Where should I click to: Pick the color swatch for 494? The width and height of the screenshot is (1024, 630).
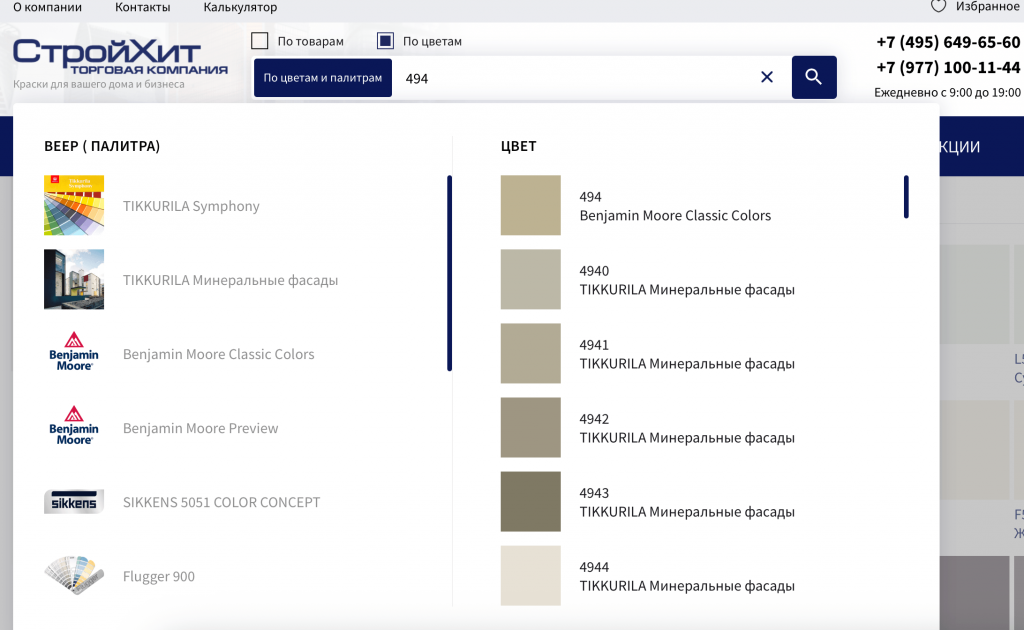coord(530,205)
